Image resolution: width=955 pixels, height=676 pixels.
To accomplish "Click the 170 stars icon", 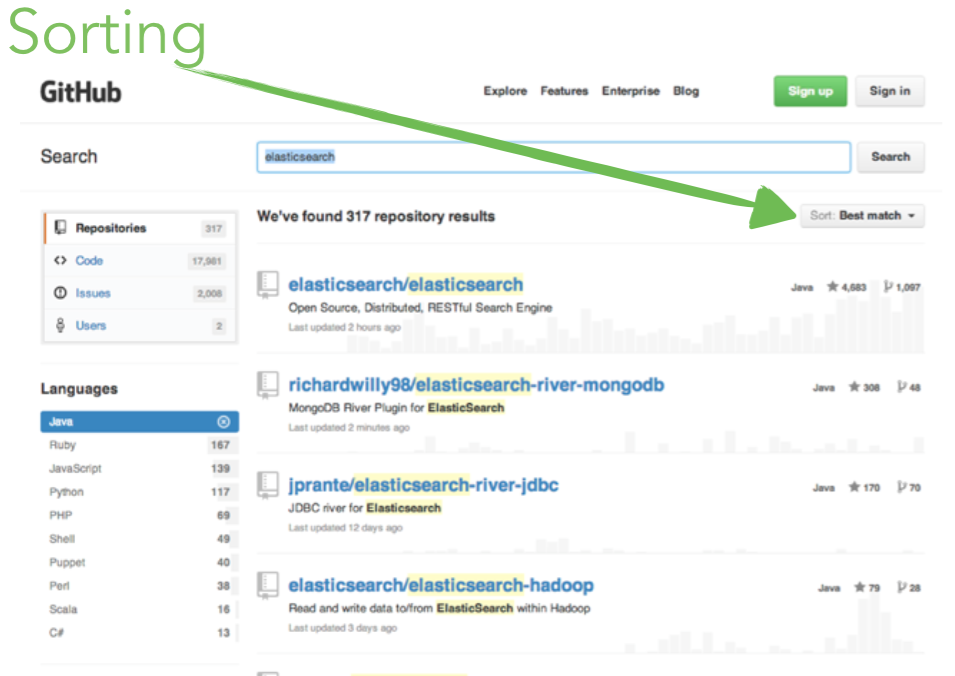I will [x=854, y=487].
